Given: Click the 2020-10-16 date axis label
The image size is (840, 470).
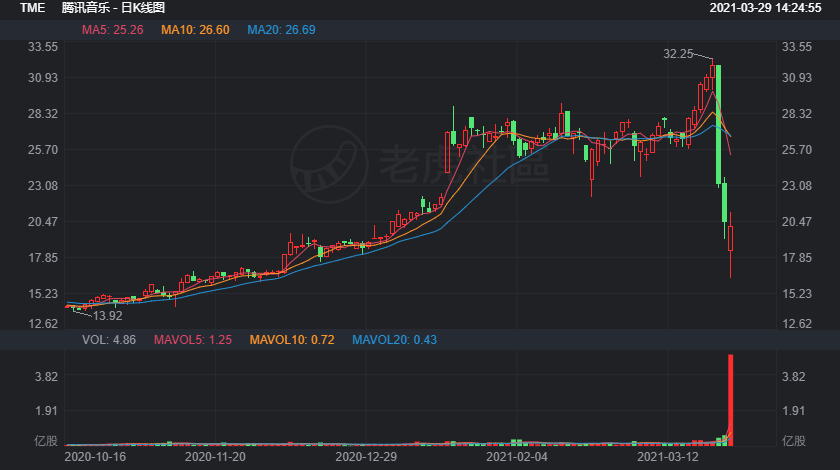Looking at the screenshot, I should coord(95,457).
